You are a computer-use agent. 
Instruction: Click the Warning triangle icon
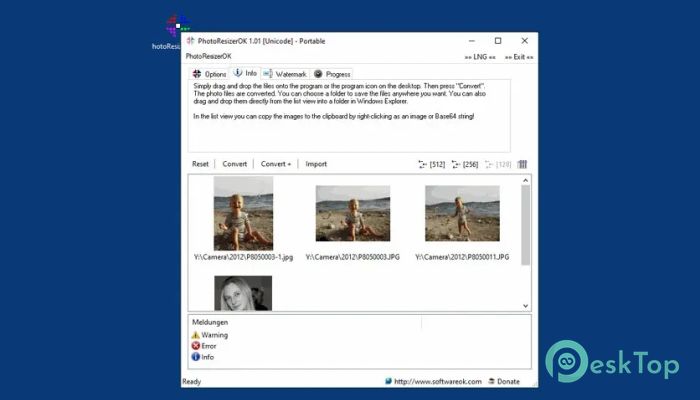pyautogui.click(x=196, y=335)
